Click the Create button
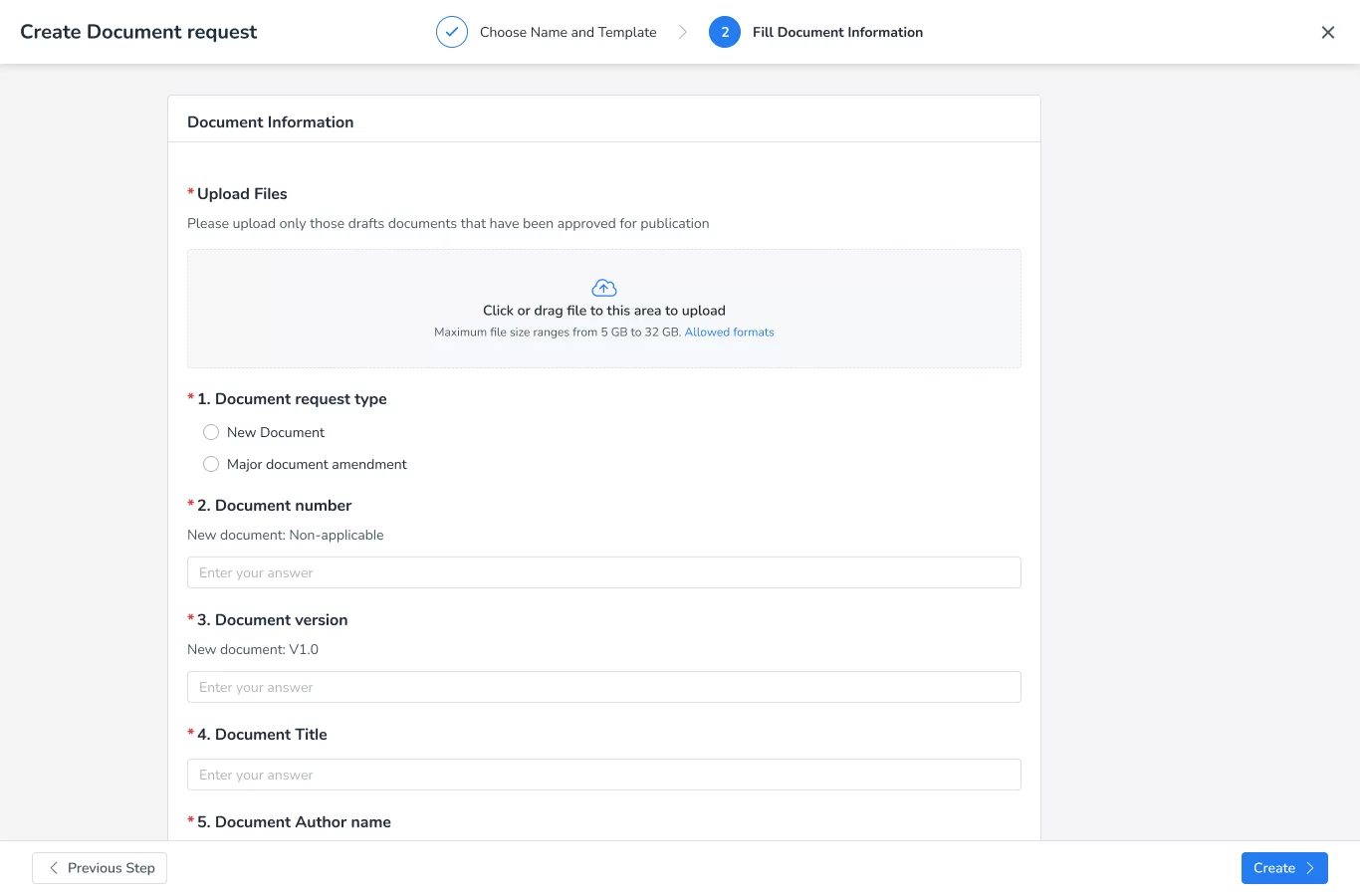Image resolution: width=1360 pixels, height=896 pixels. click(1284, 868)
